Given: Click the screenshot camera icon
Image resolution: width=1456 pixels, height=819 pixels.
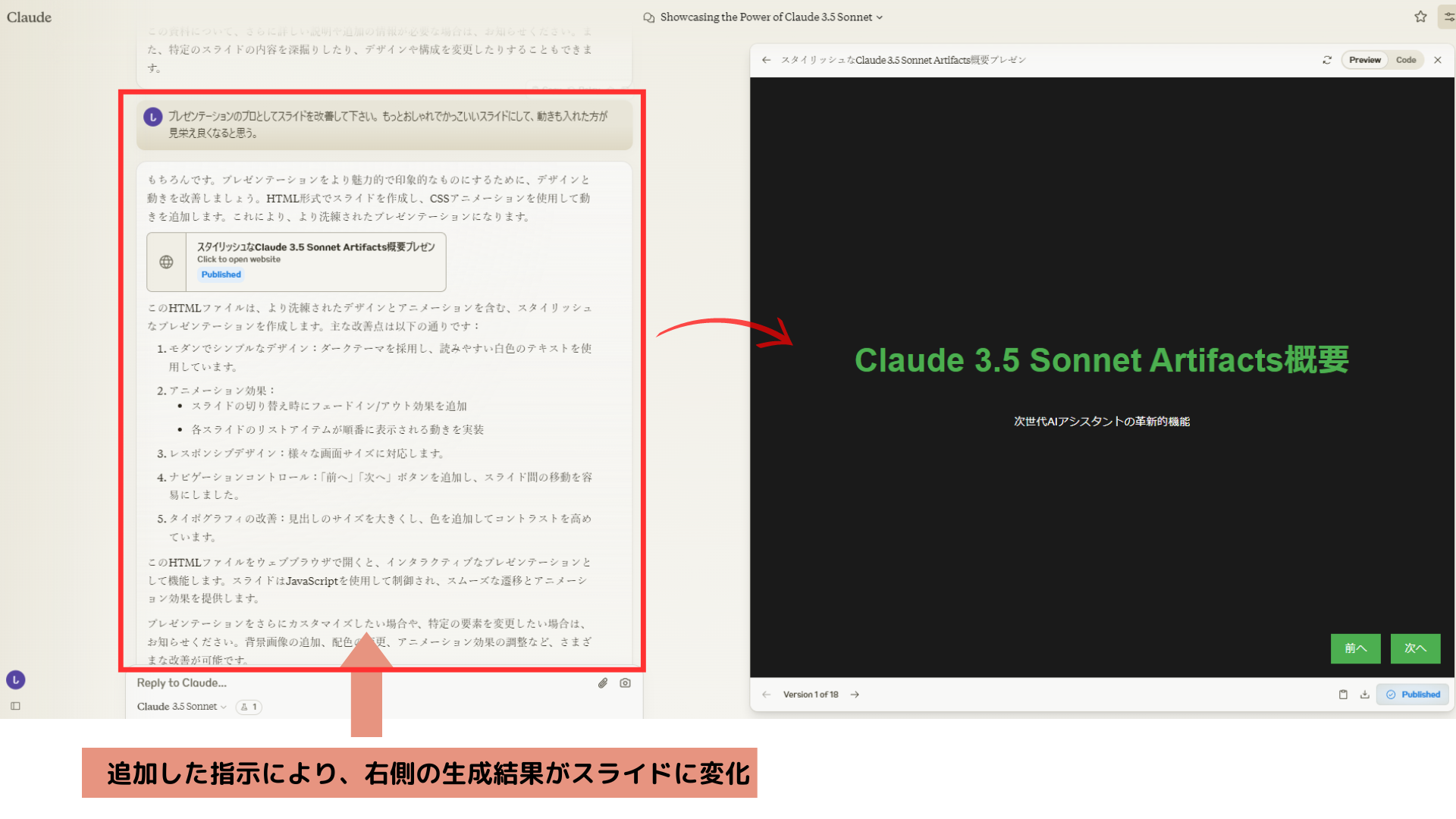Looking at the screenshot, I should 625,683.
